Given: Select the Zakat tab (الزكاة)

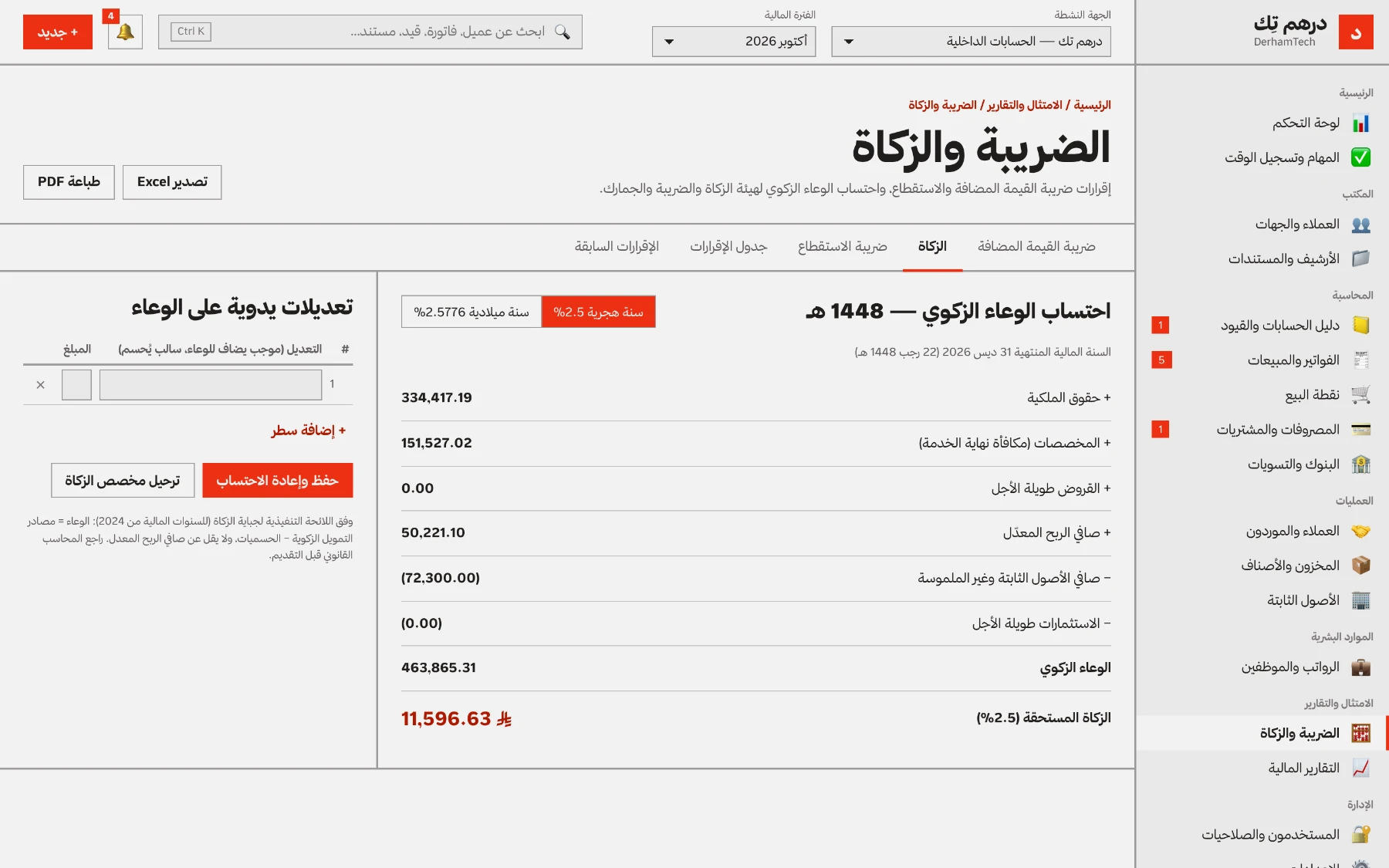Looking at the screenshot, I should [x=932, y=247].
